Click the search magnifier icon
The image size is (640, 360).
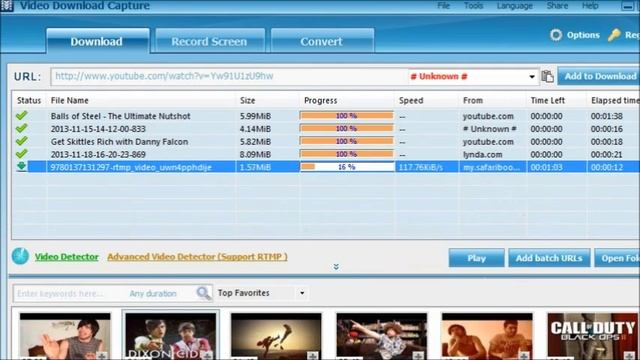203,293
